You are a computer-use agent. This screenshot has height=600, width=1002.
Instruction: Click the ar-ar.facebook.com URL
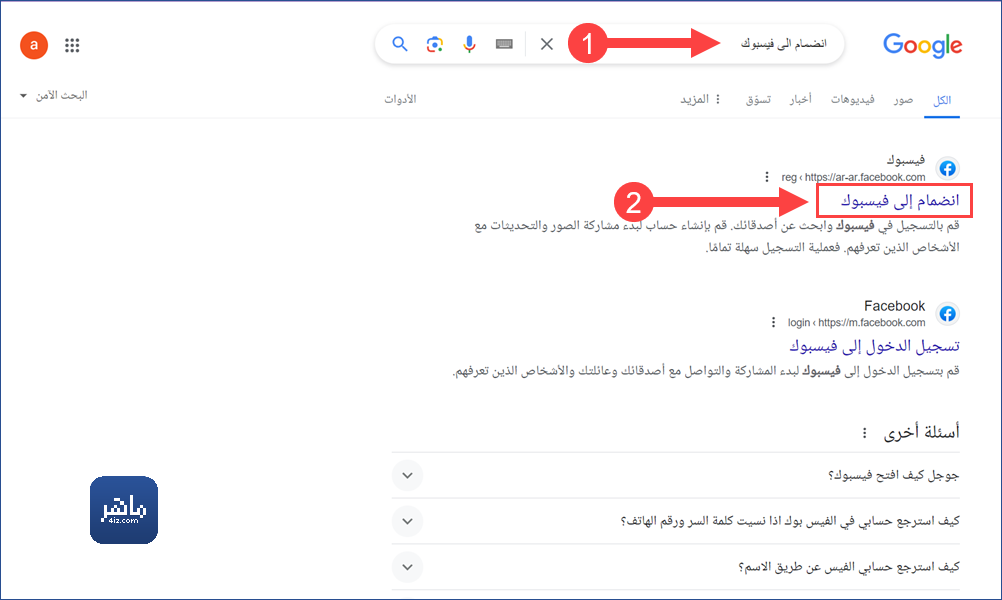coord(853,177)
